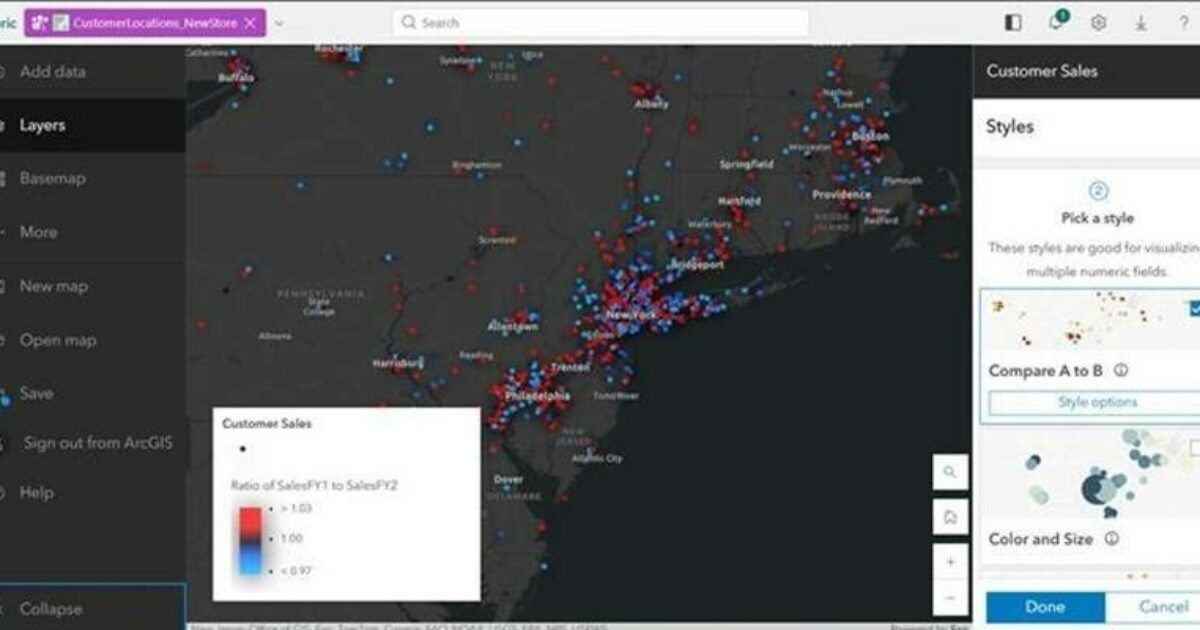Expand the dropdown beside CustomerLocations_NewStore tab
The height and width of the screenshot is (630, 1200).
point(279,23)
